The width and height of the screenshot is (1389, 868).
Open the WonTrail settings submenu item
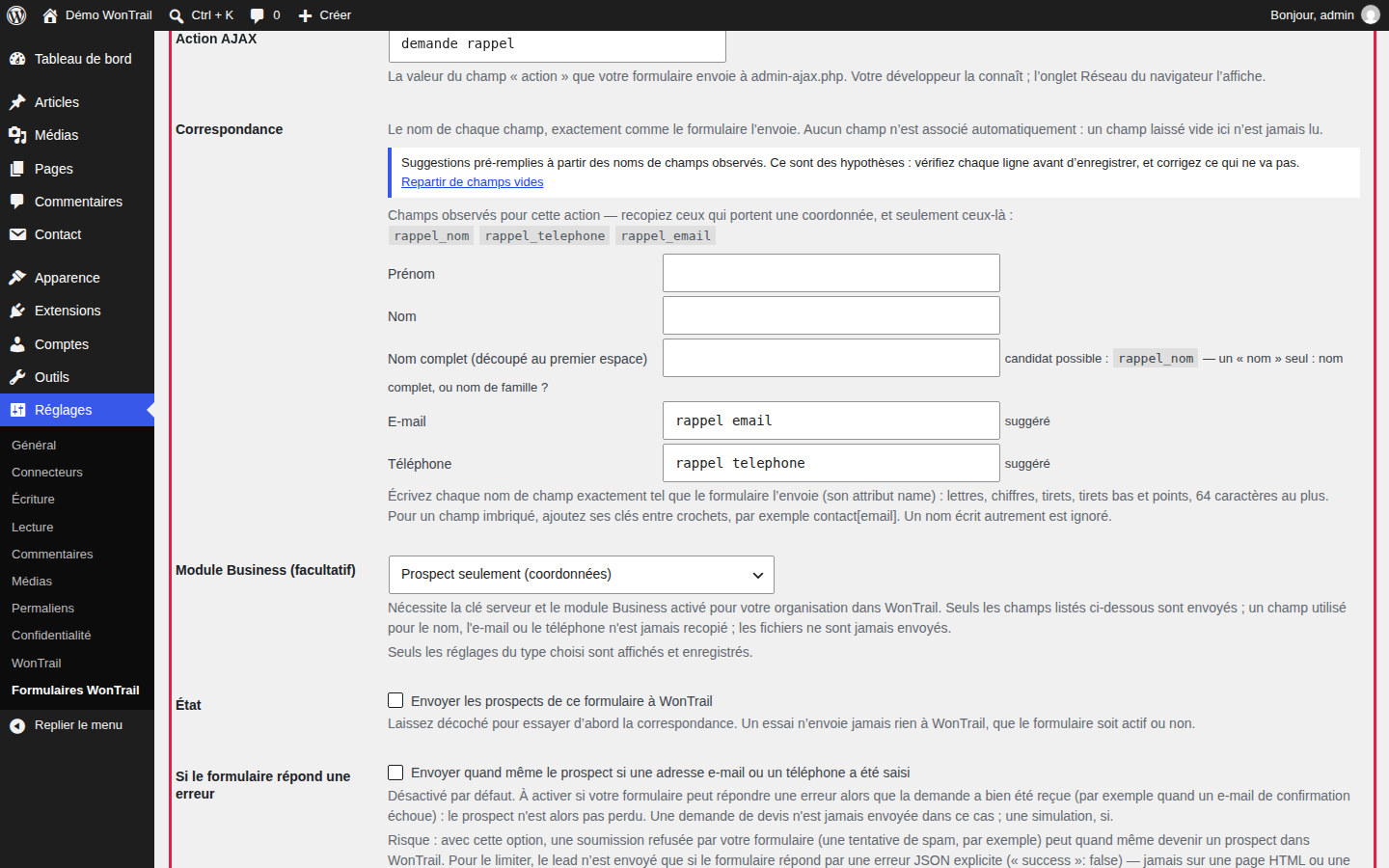(36, 664)
